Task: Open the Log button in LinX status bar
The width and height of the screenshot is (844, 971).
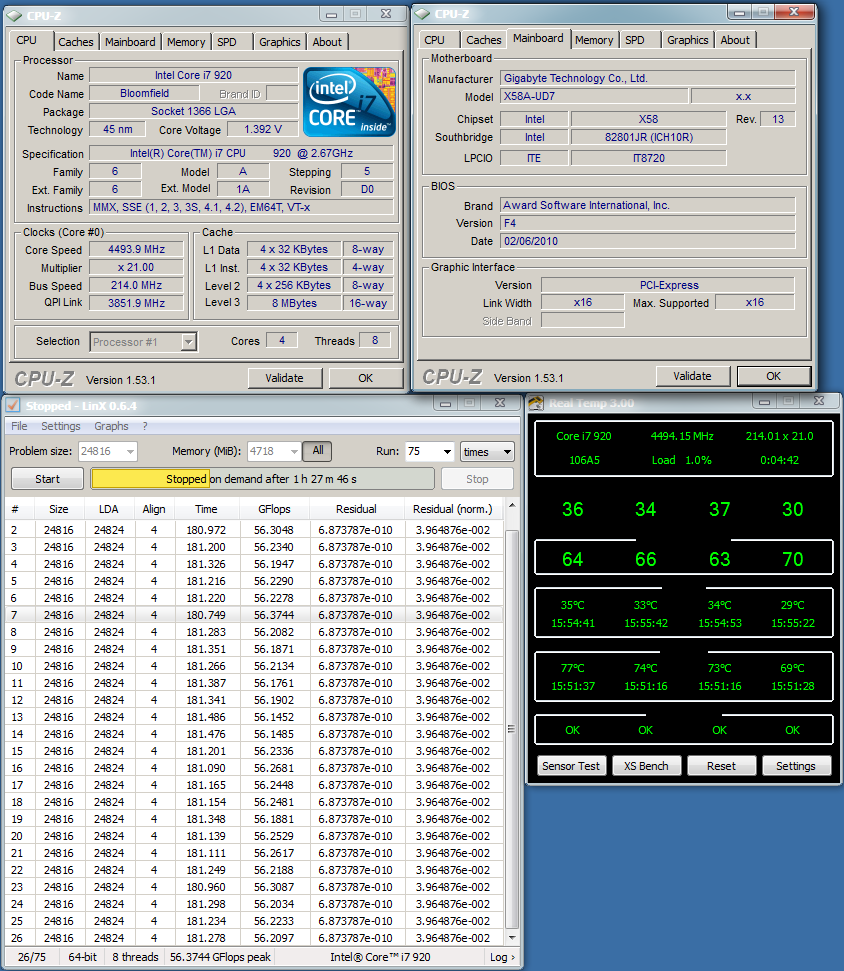Action: coord(503,957)
